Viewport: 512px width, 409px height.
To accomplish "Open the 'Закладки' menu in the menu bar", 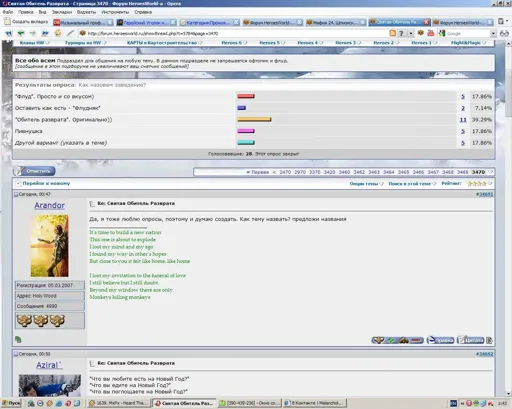I will 62,12.
